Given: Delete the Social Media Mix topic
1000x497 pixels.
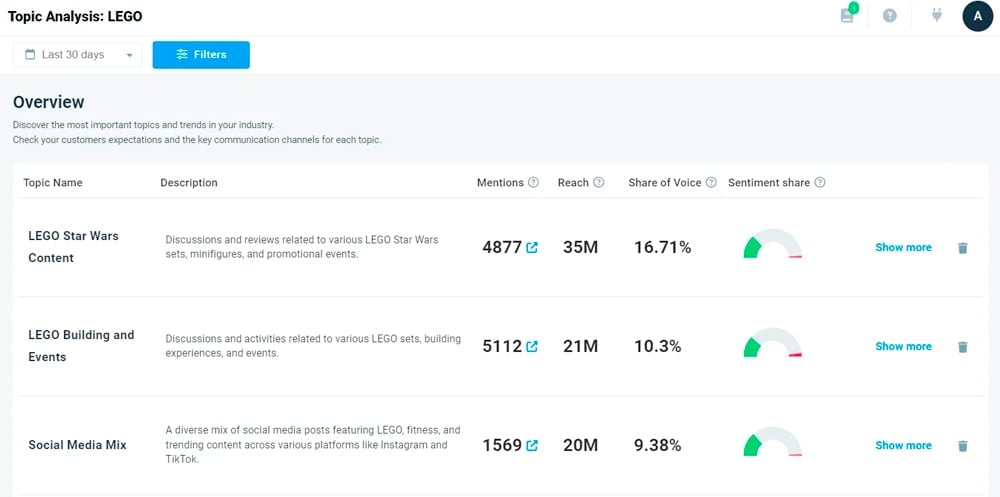Looking at the screenshot, I should [963, 445].
